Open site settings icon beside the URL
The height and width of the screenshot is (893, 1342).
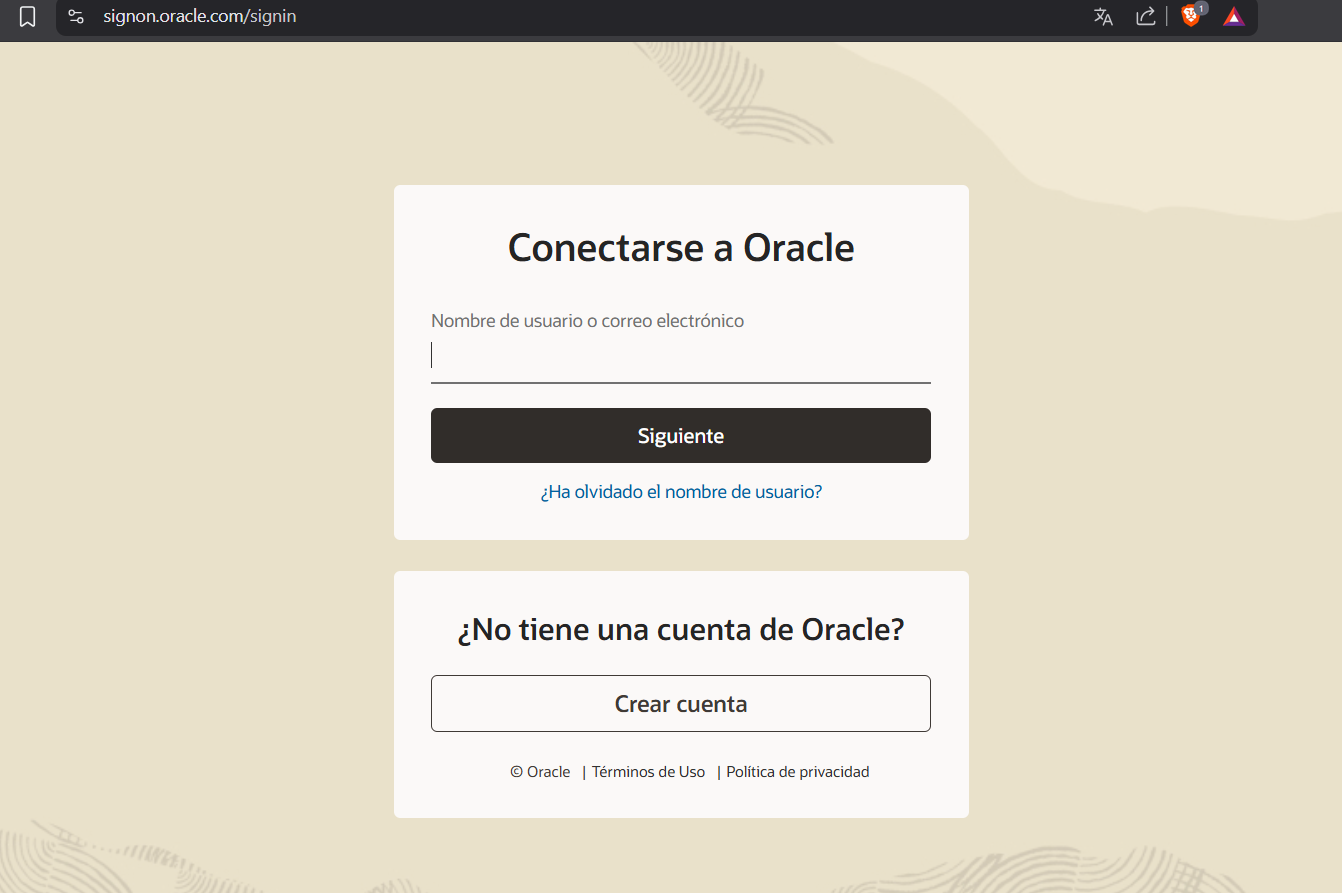point(76,17)
